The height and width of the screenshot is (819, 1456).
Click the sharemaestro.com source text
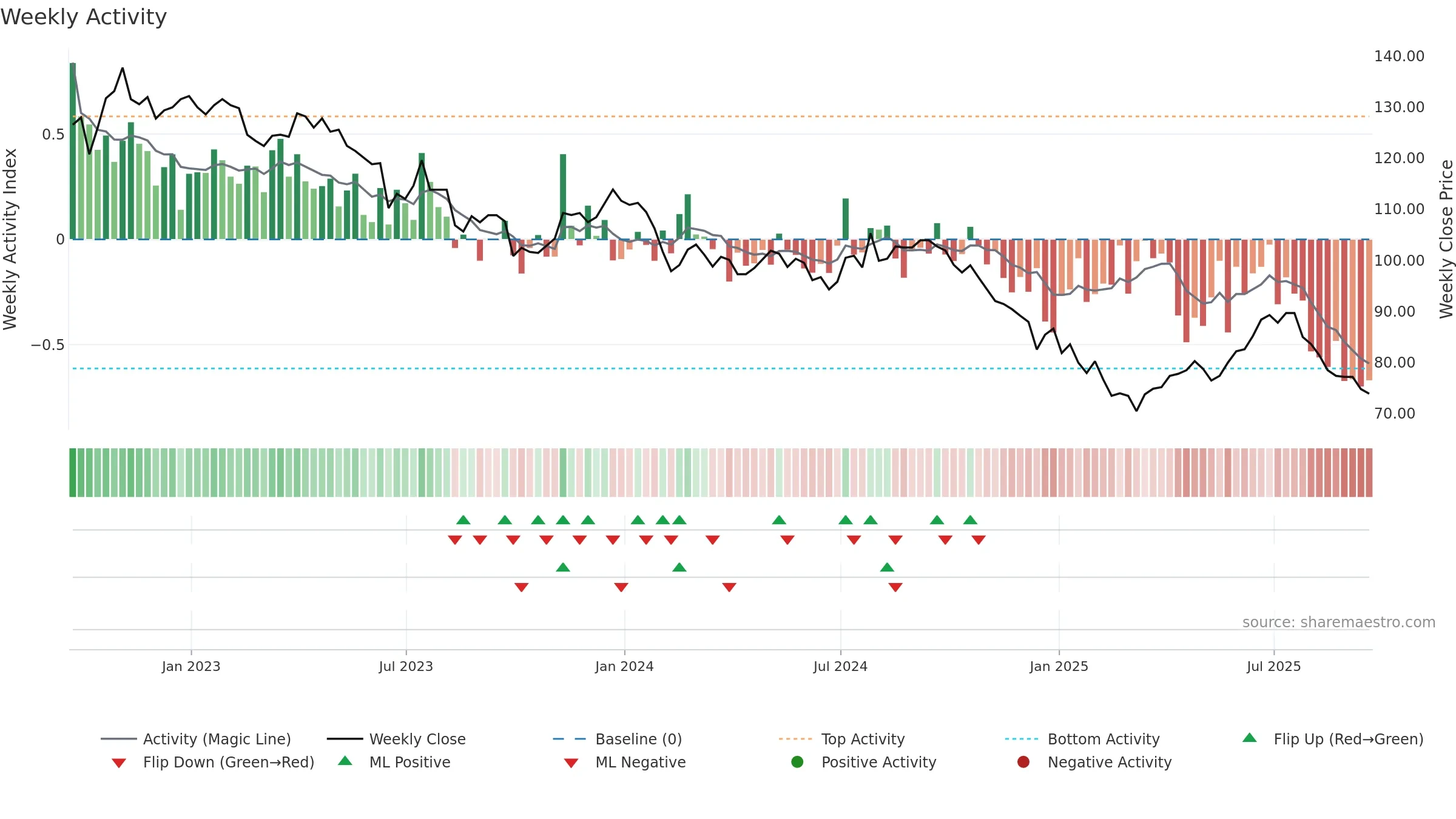(1338, 622)
